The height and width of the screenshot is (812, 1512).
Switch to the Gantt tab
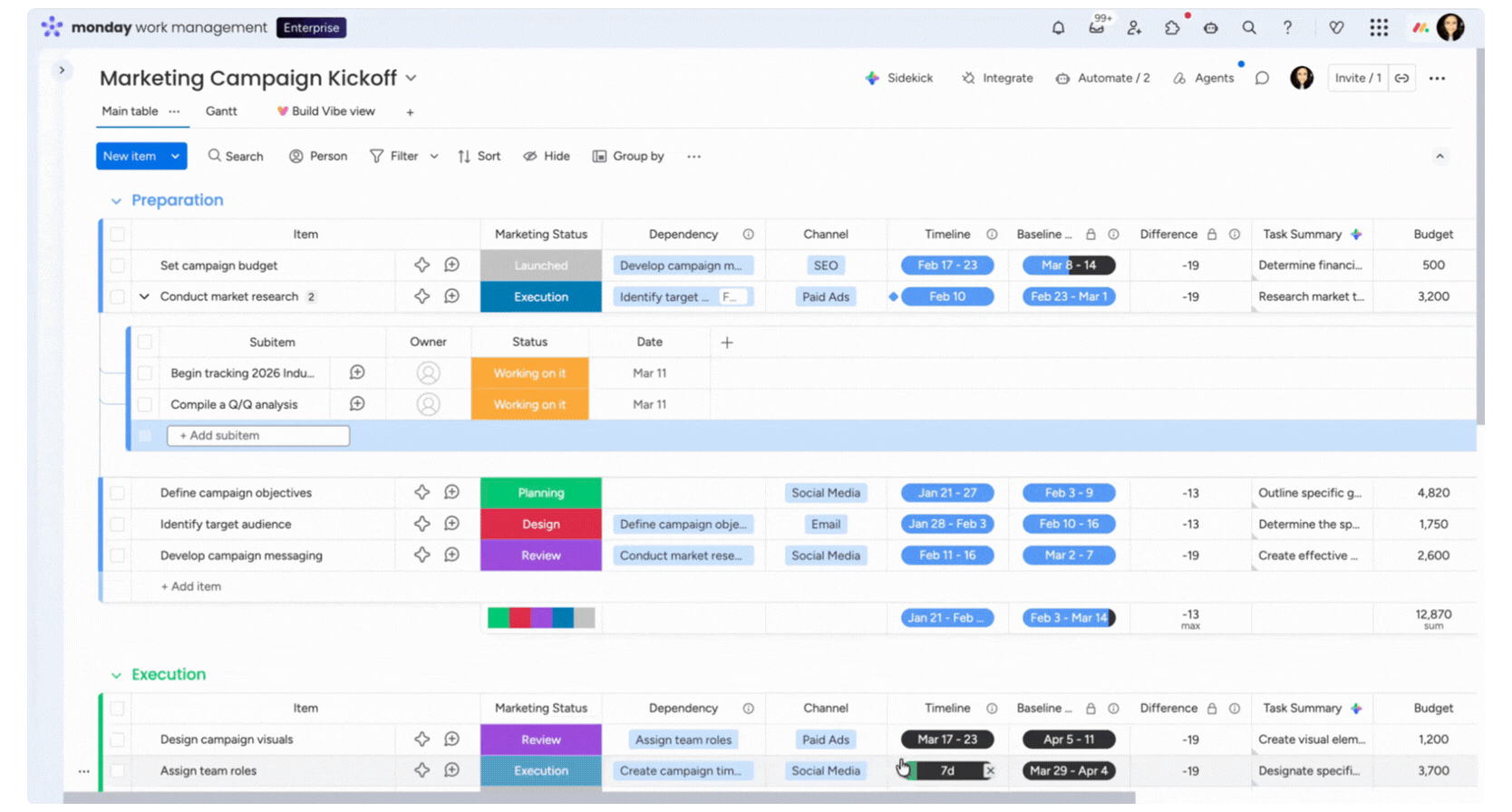[221, 111]
